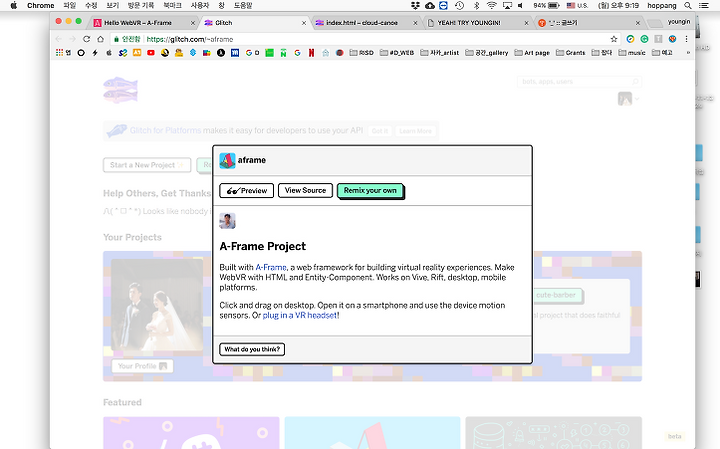Open the lightning bolt bookmark icon

[x=95, y=53]
